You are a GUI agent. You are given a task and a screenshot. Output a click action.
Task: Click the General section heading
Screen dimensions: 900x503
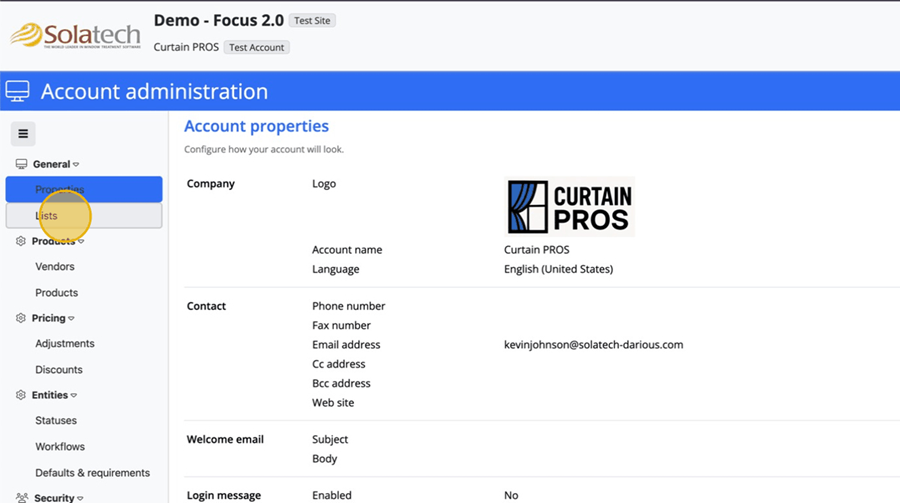coord(51,164)
